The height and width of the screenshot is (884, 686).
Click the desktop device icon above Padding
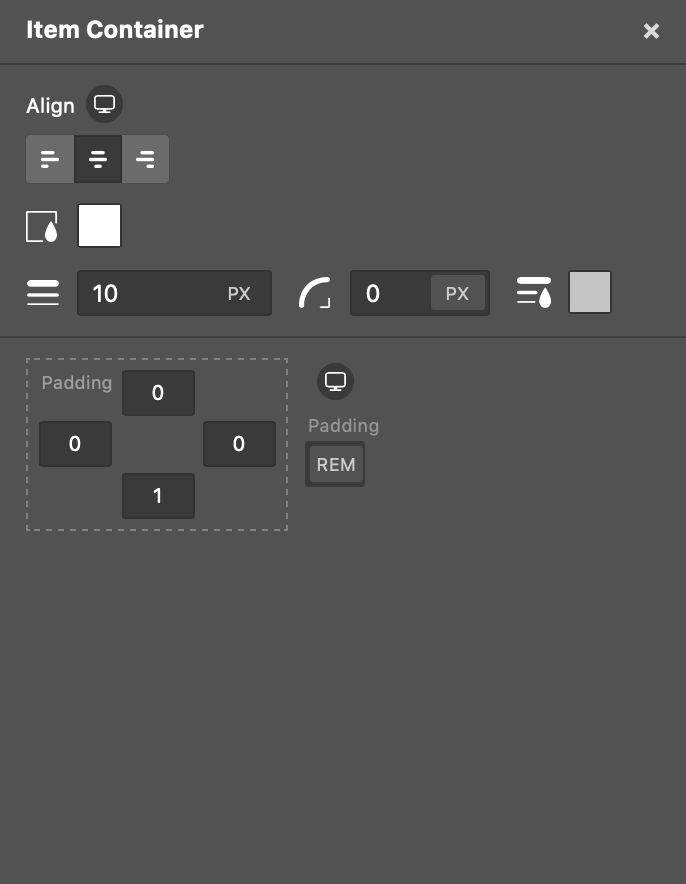335,382
